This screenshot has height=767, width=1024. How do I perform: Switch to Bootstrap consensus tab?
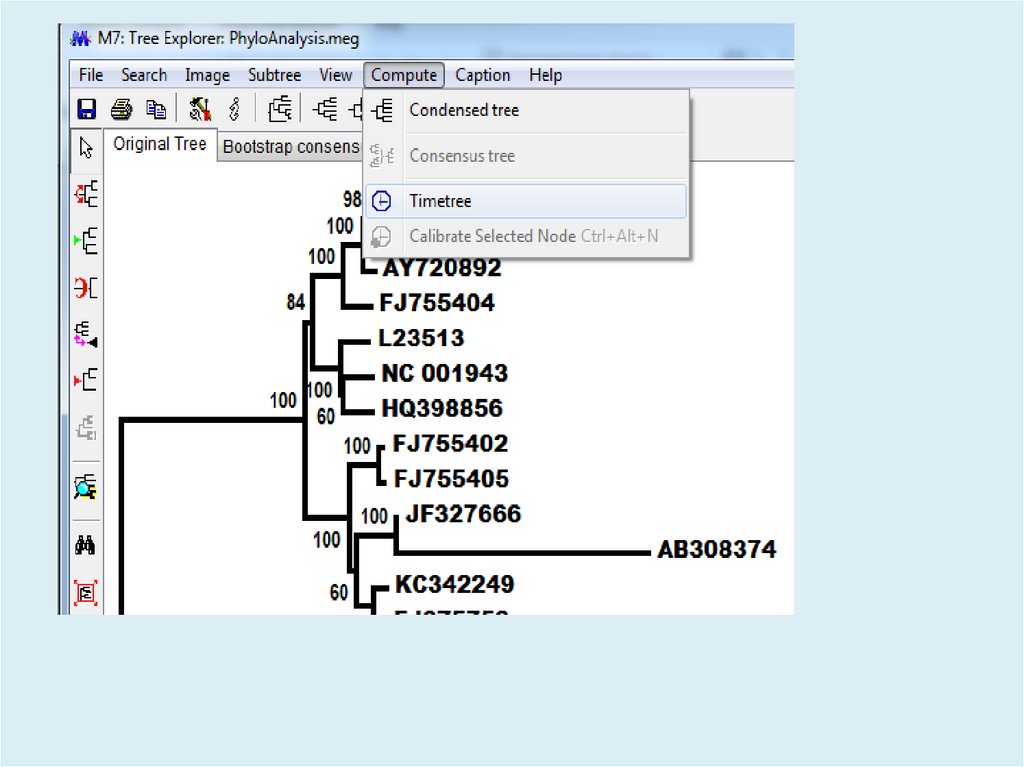(290, 146)
